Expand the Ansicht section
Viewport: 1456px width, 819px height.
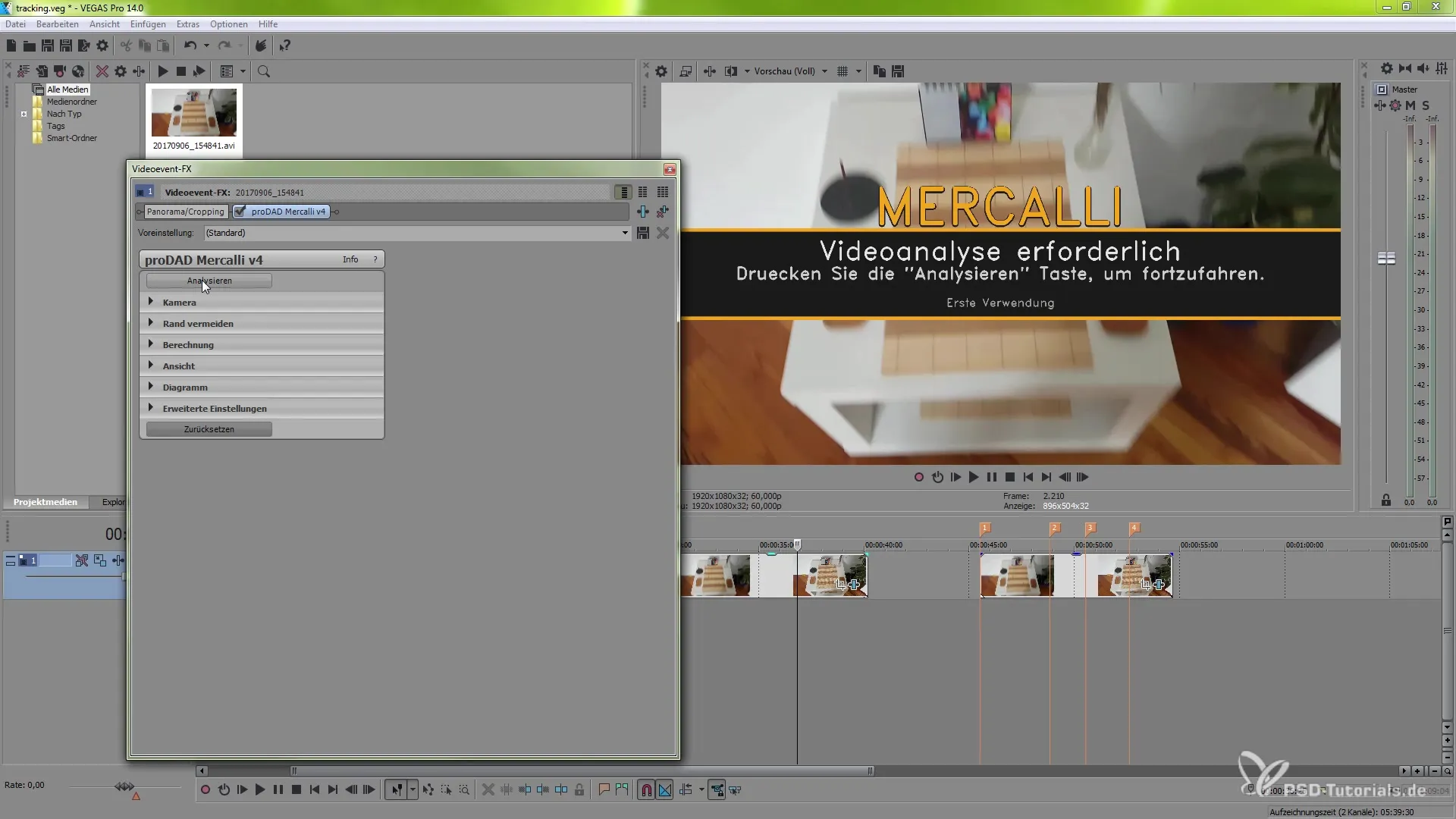[262, 366]
